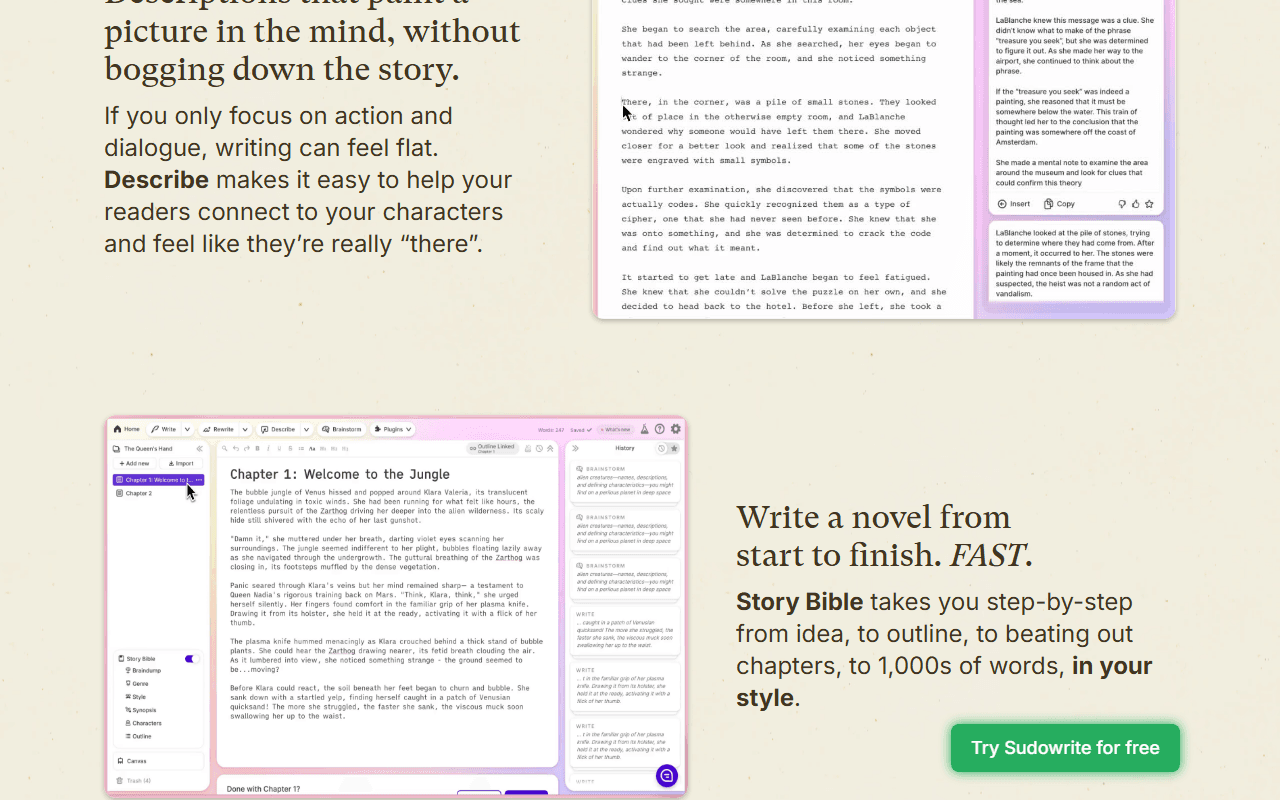Click the Rewrite tool button
1280x800 pixels.
point(220,429)
